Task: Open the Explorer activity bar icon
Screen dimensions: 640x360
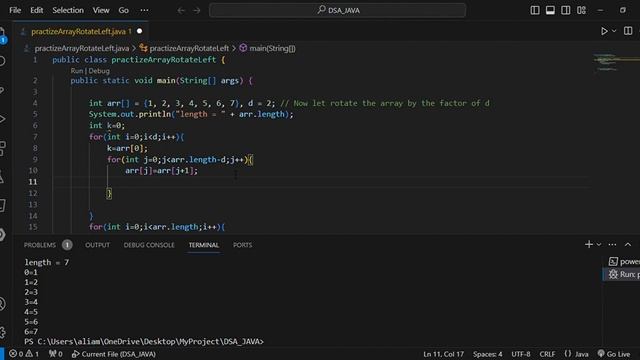Action: [2, 34]
